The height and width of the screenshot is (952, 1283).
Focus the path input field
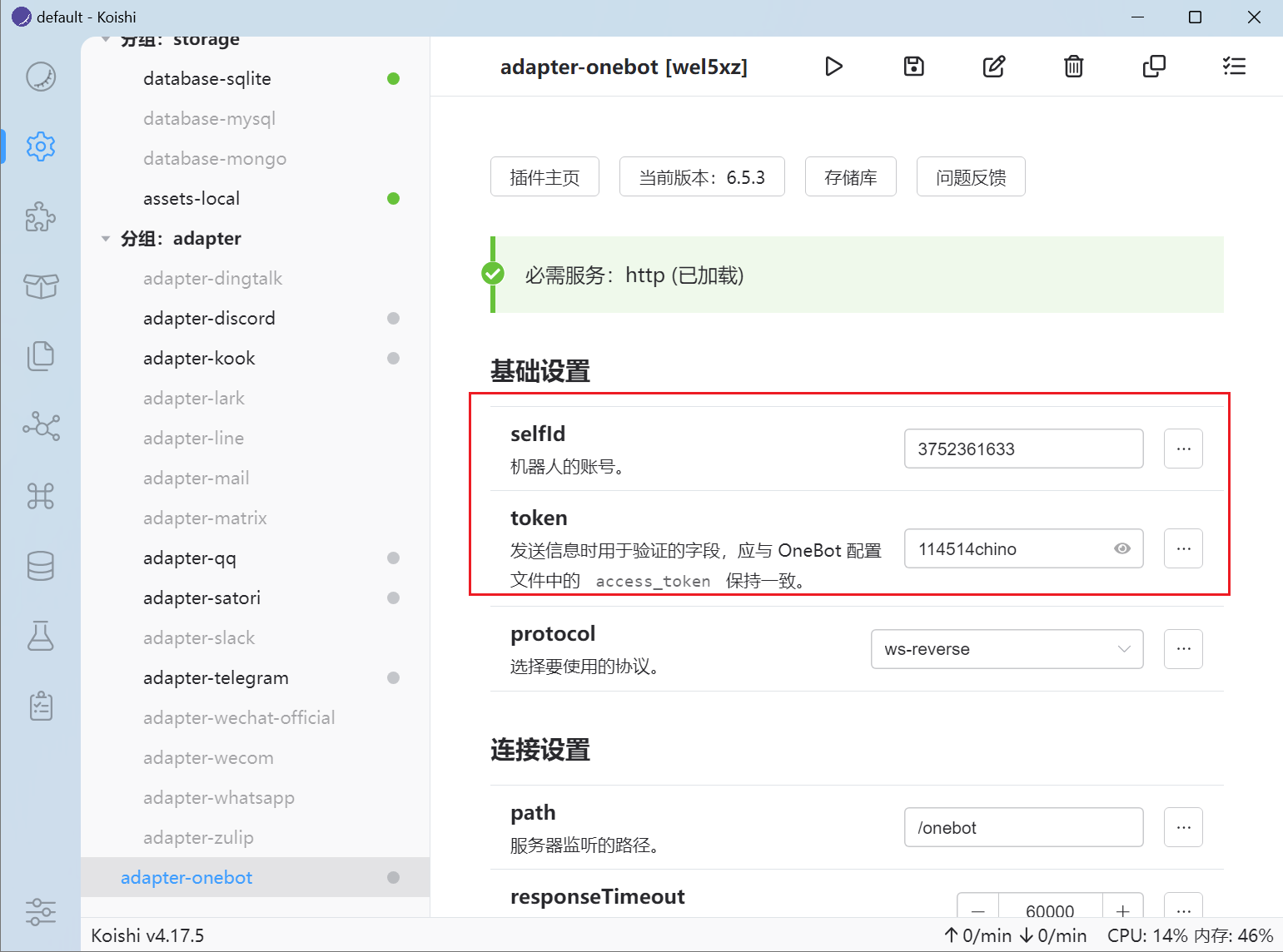coord(1024,827)
